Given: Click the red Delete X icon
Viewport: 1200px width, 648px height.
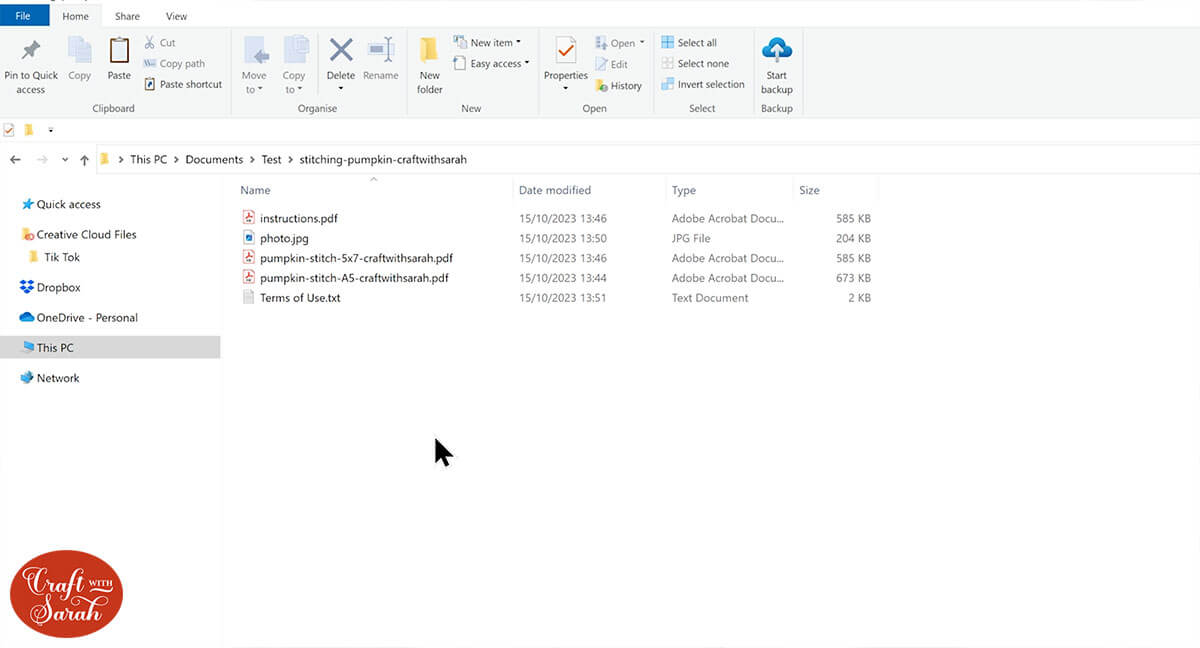Looking at the screenshot, I should click(341, 51).
